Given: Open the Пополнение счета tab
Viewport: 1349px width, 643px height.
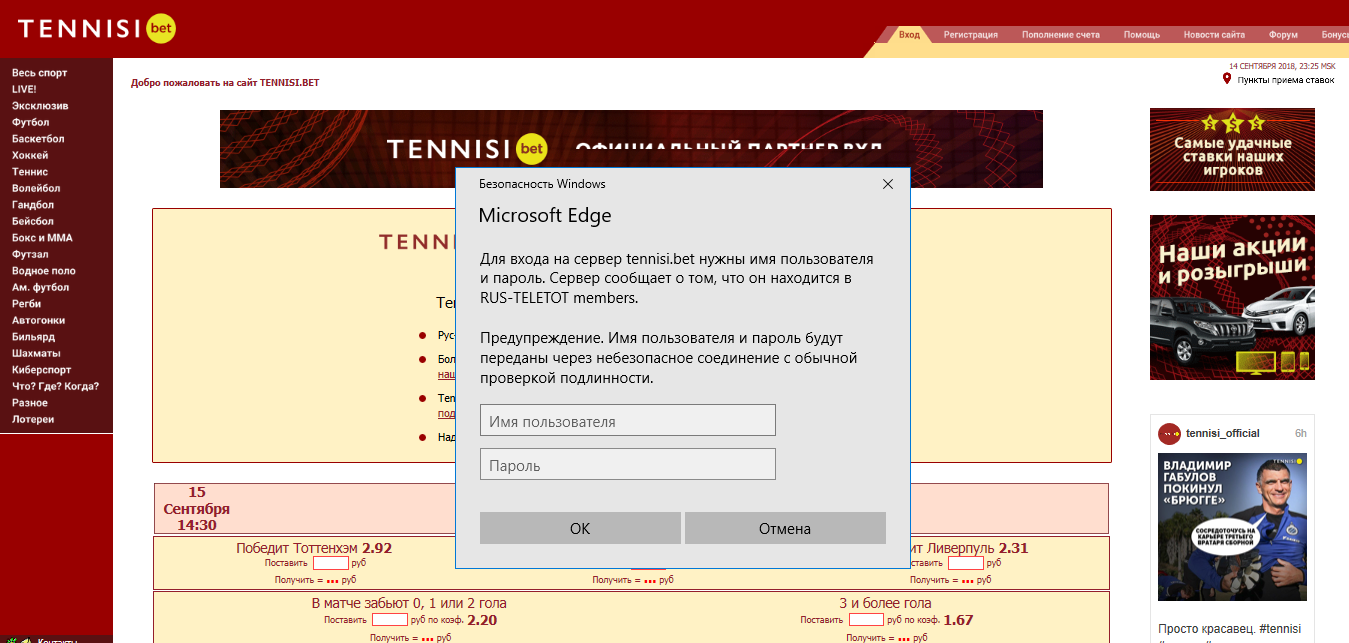Looking at the screenshot, I should [x=1060, y=35].
